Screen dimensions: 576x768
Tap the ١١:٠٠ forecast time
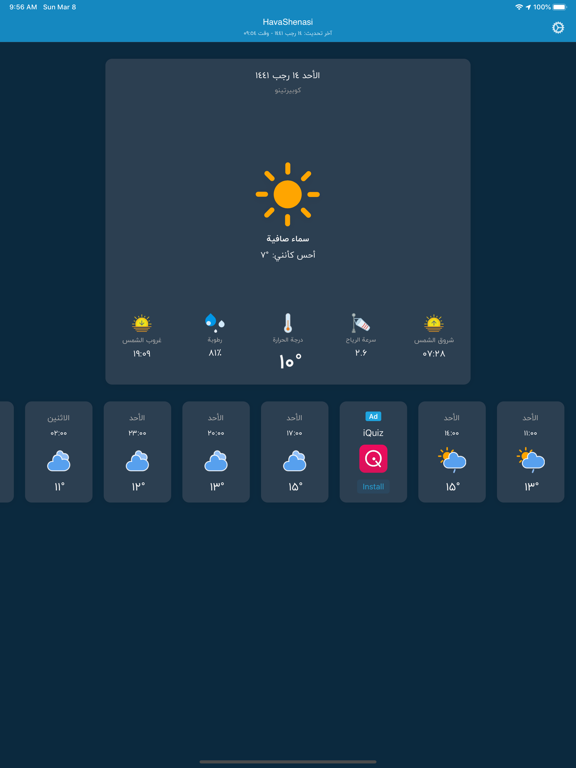pos(530,433)
